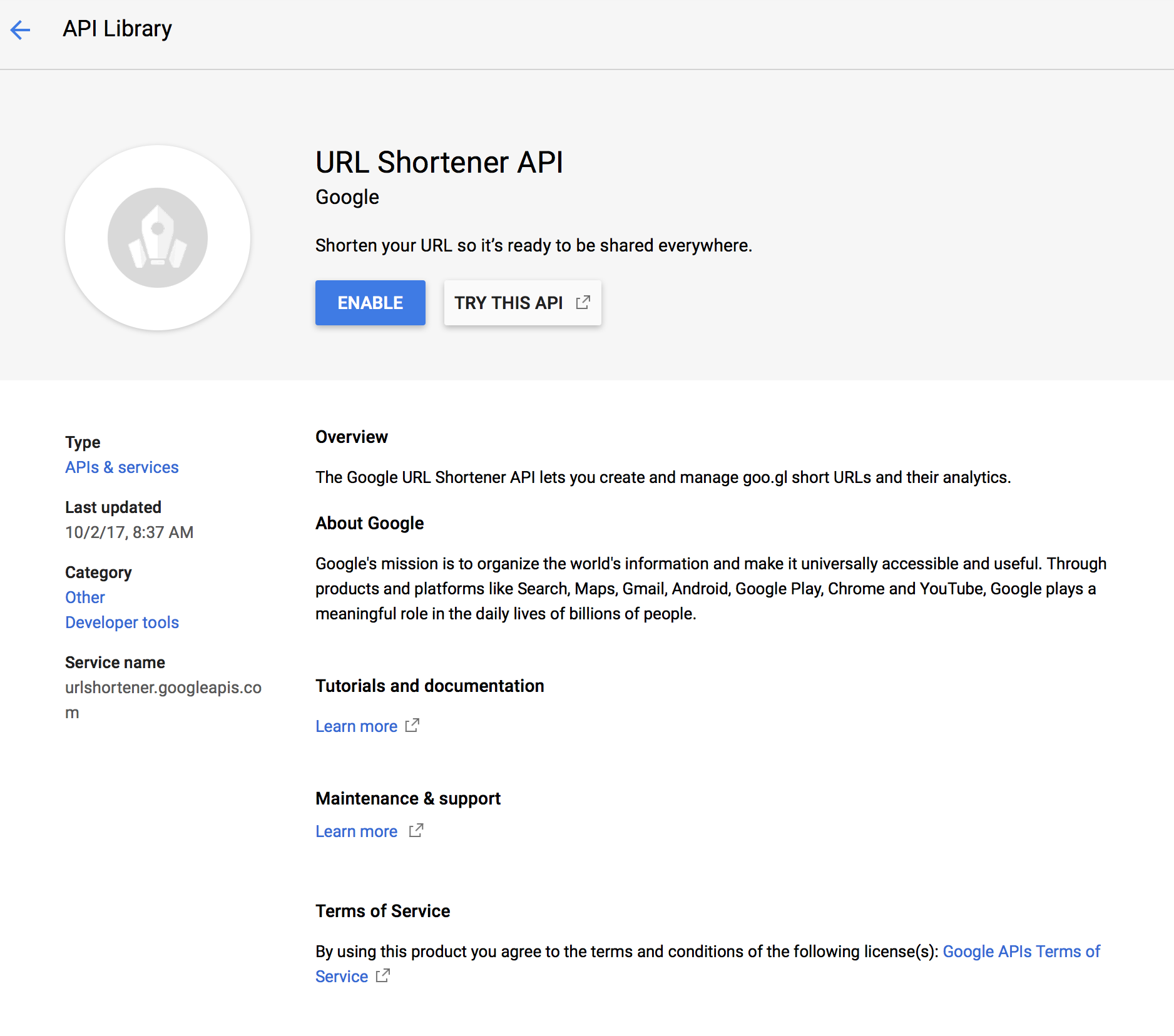This screenshot has width=1174, height=1036.
Task: Click the Service name label
Action: click(x=115, y=663)
